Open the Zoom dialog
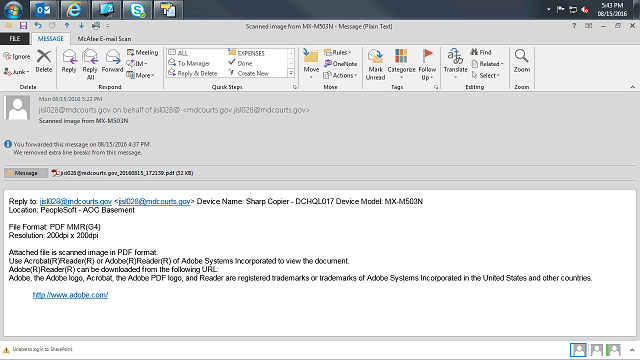 (522, 61)
